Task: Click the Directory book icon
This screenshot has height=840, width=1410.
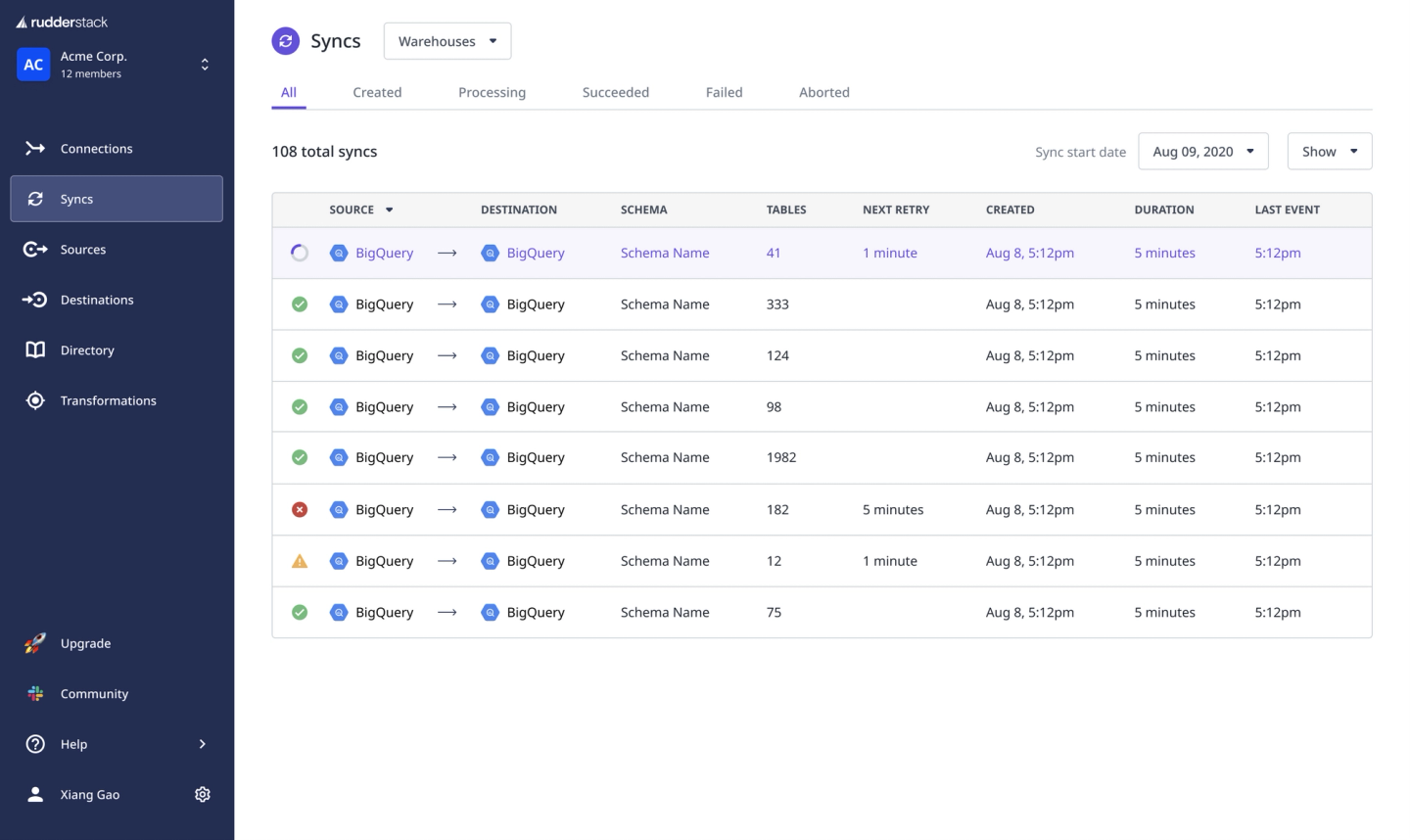Action: (x=35, y=350)
